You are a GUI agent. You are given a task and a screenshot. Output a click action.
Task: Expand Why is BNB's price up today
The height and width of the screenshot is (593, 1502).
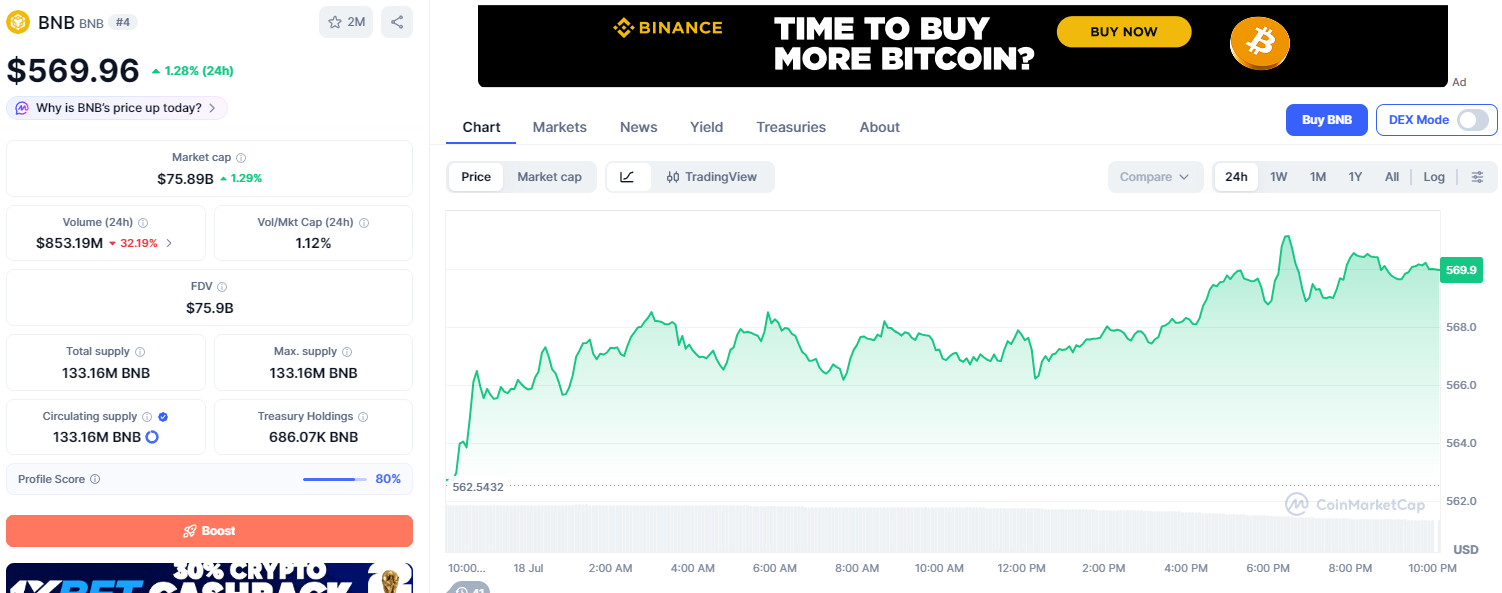(117, 108)
